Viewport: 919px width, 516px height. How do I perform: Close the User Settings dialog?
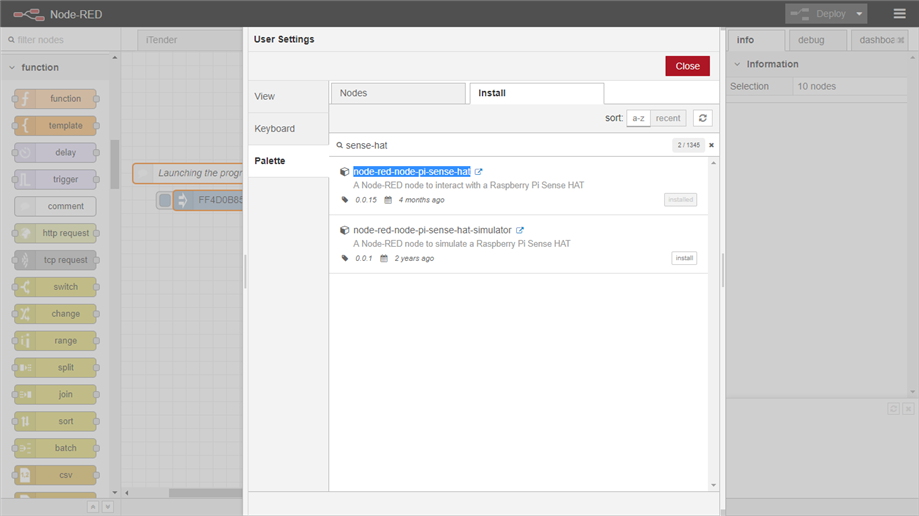[687, 66]
